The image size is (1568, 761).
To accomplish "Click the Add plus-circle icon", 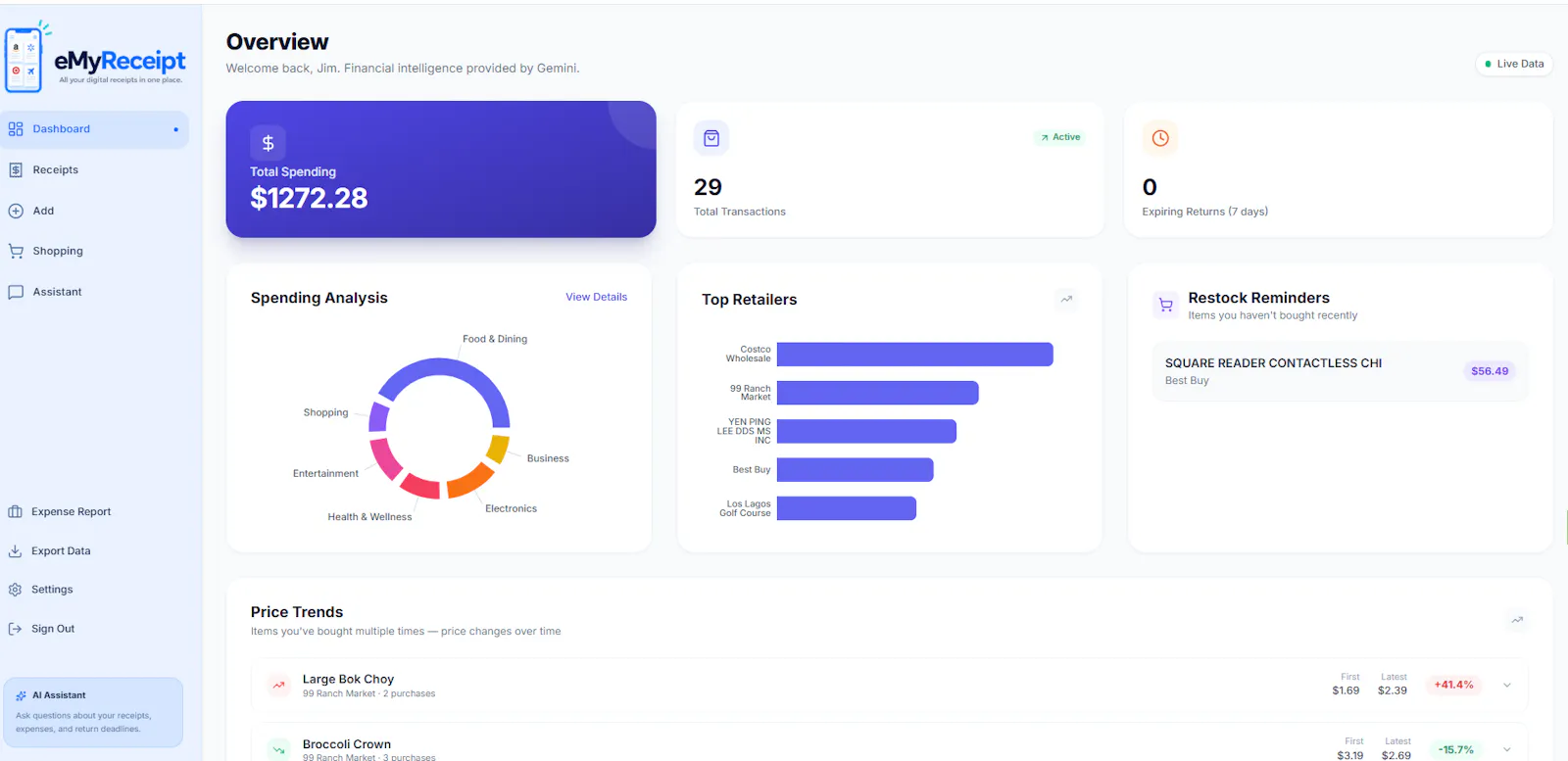I will tap(16, 211).
